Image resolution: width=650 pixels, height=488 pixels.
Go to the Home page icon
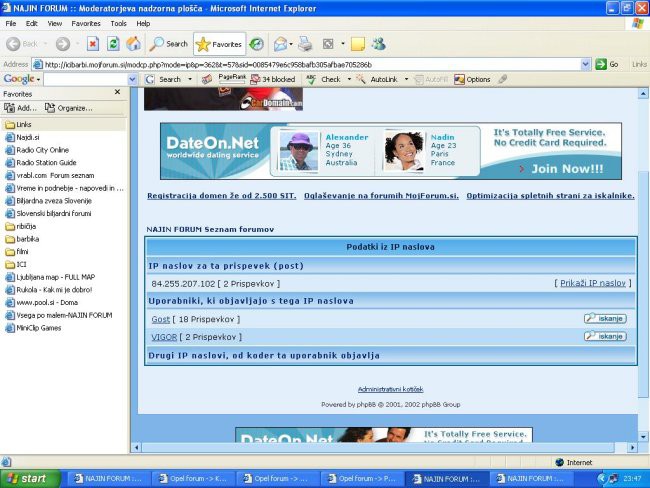point(133,44)
